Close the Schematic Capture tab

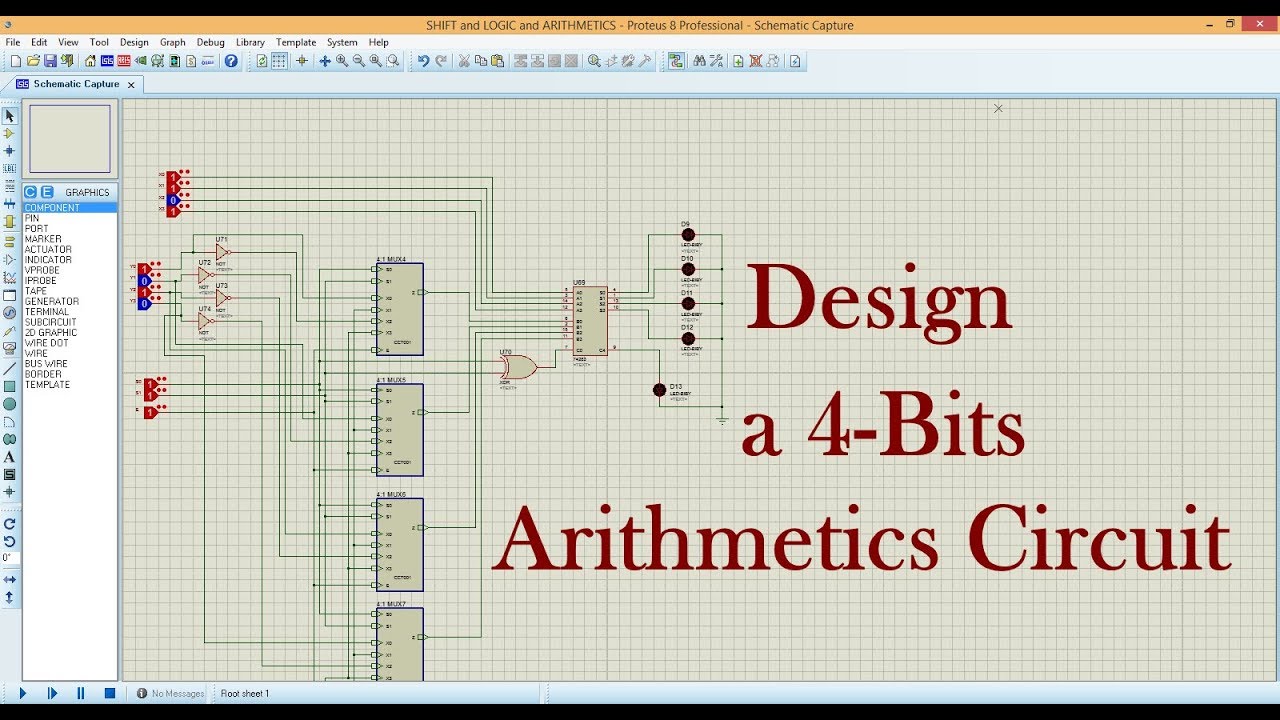pos(131,85)
